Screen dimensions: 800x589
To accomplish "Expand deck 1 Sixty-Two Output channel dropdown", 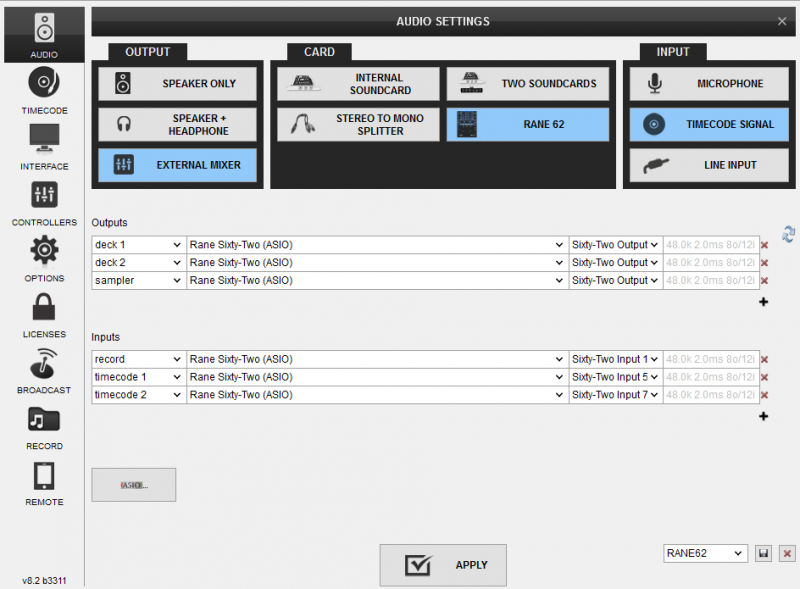I will coord(616,245).
